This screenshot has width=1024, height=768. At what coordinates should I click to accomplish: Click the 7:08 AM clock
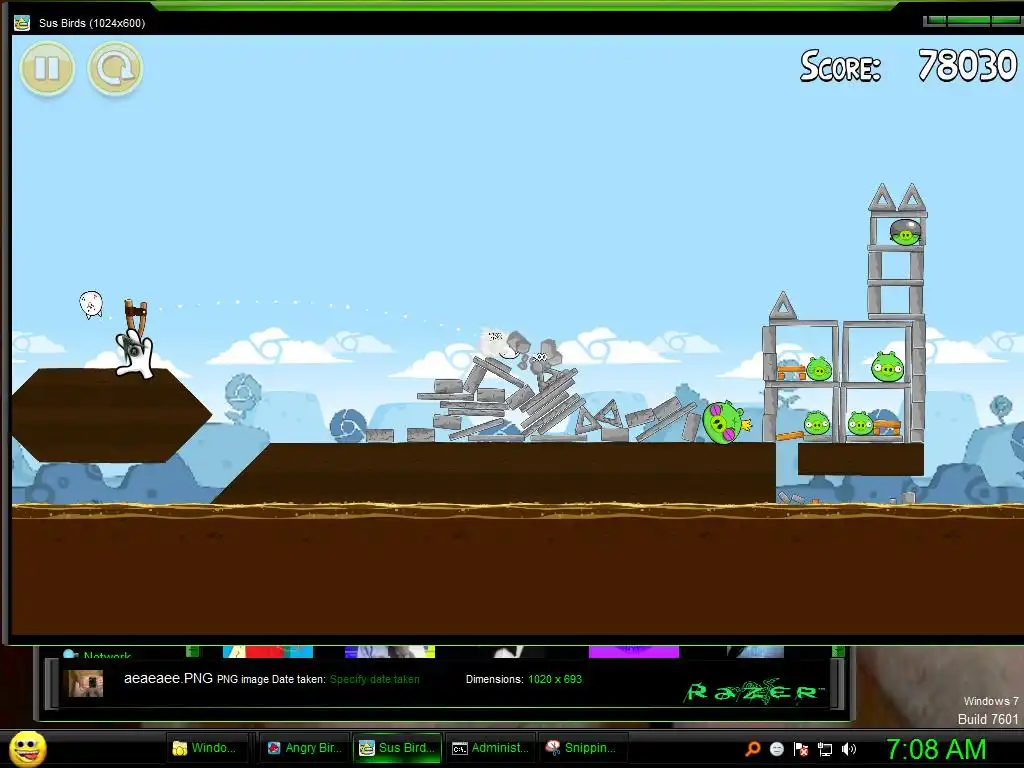click(x=936, y=749)
